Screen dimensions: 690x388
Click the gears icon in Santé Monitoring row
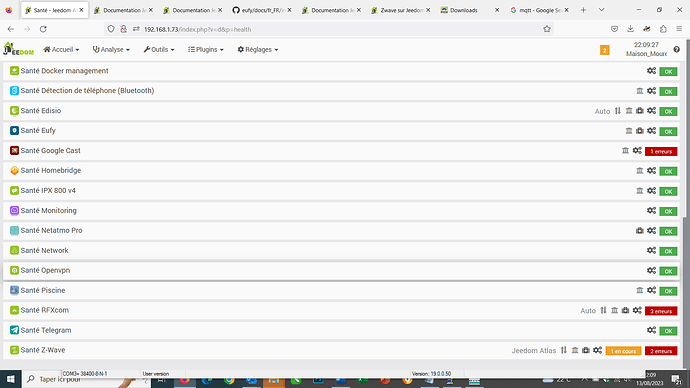(x=651, y=211)
